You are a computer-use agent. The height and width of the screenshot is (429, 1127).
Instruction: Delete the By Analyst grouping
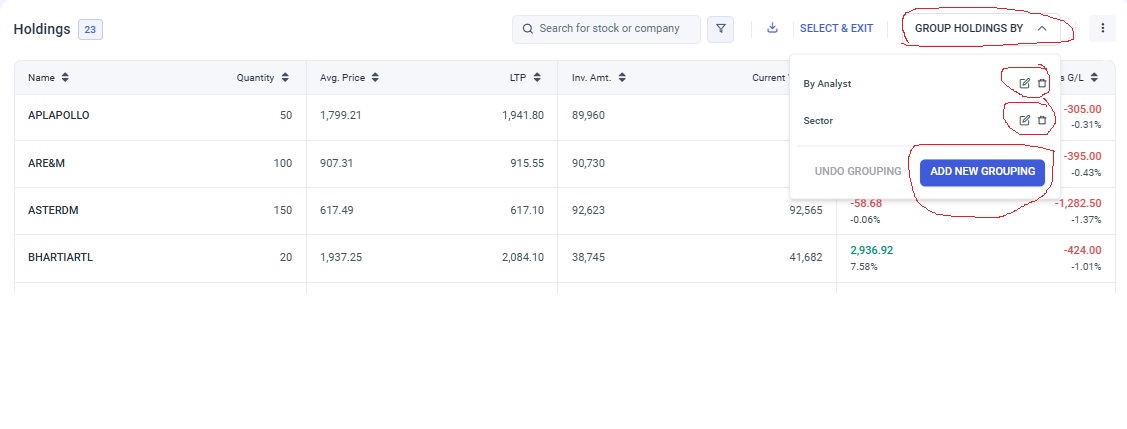tap(1042, 84)
